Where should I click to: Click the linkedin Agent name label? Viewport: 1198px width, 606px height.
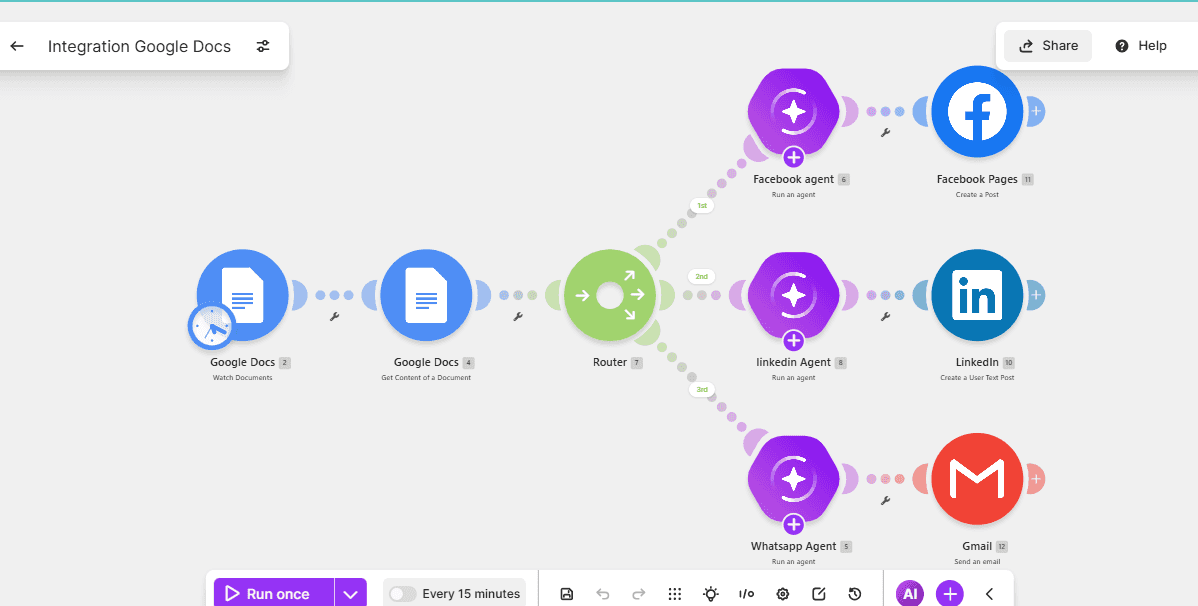[793, 362]
